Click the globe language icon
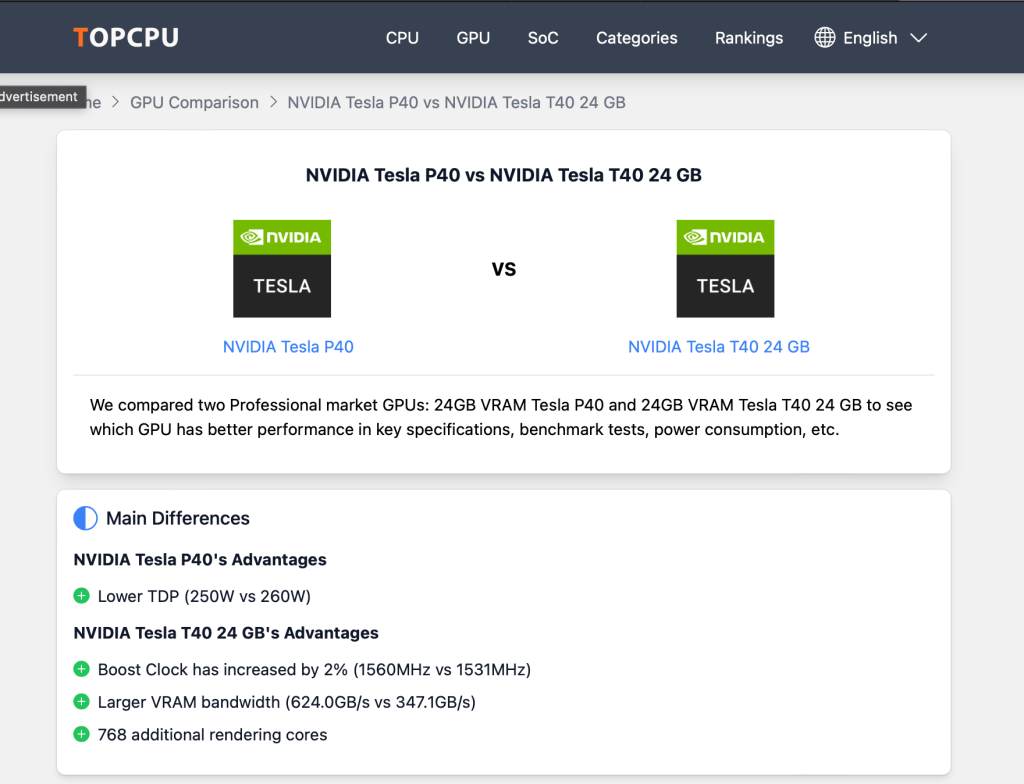Viewport: 1024px width, 784px height. (825, 38)
